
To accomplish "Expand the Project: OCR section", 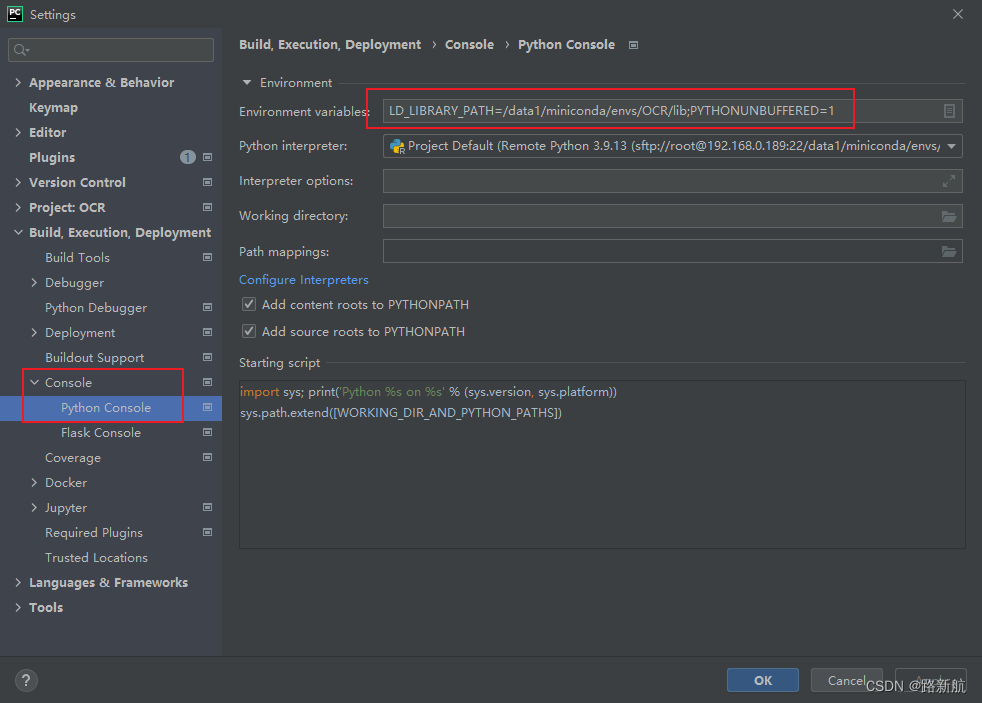I will (x=18, y=207).
